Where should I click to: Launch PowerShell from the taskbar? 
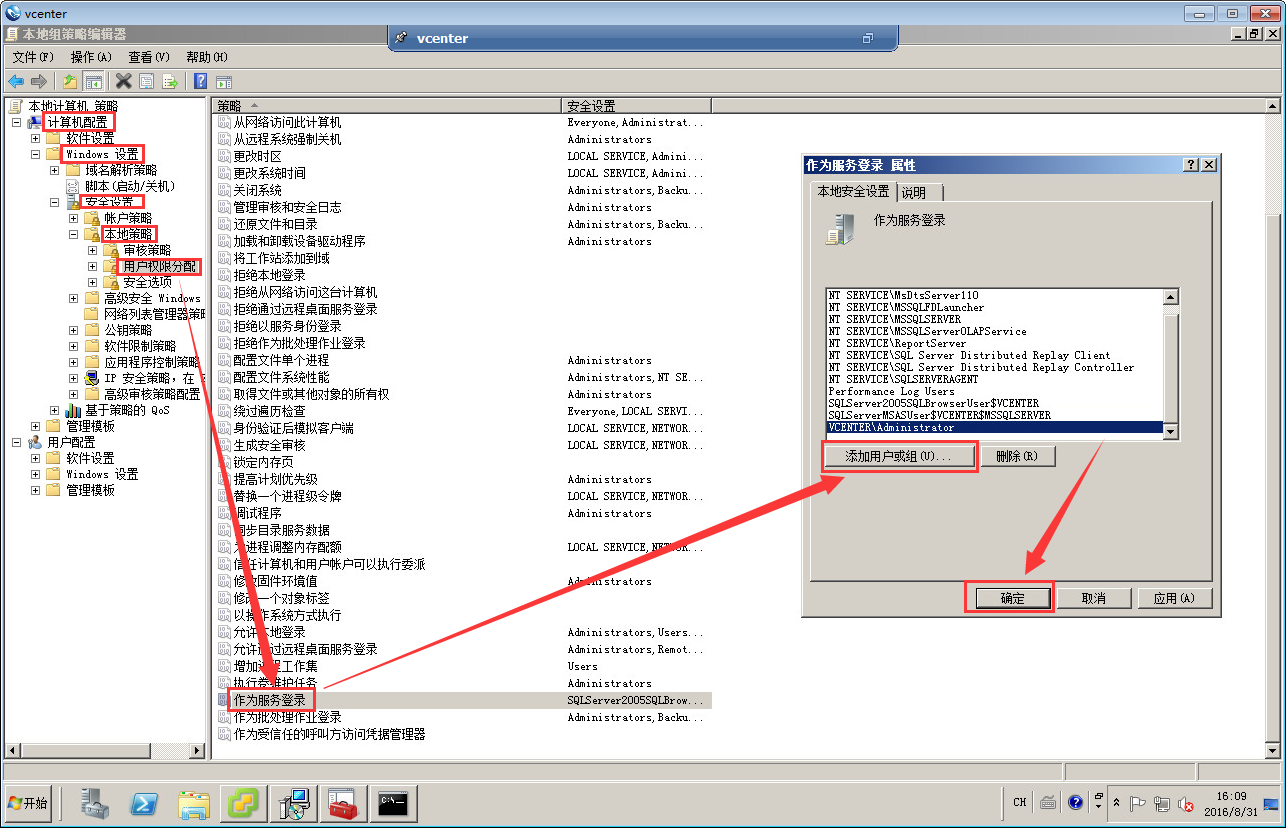pos(144,803)
